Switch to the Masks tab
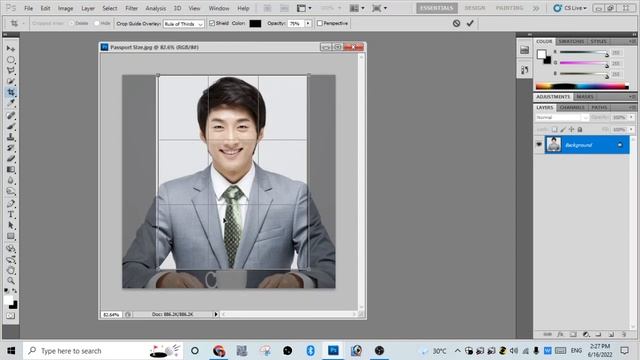This screenshot has height=360, width=640. (585, 97)
